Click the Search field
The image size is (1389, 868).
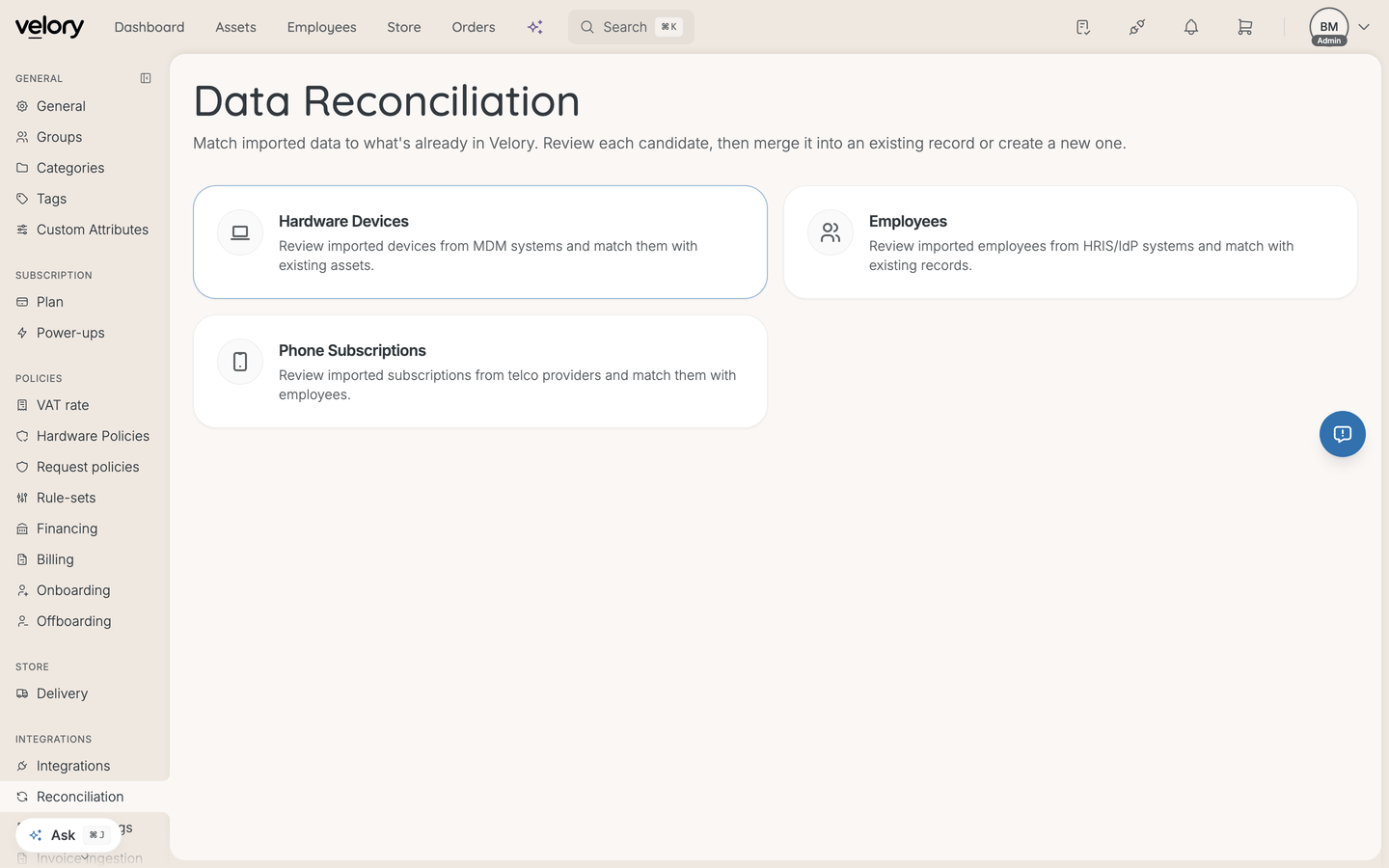(631, 27)
